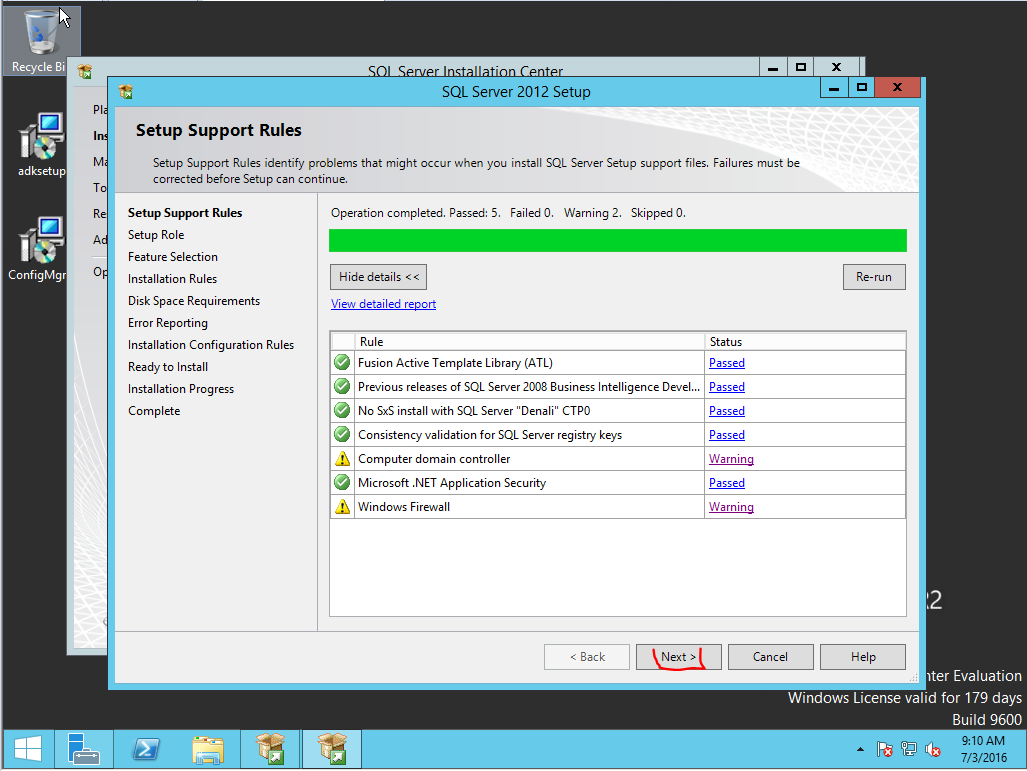Click the passed icon for Microsoft .NET Application Security
Screen dimensions: 1027x771
point(342,483)
